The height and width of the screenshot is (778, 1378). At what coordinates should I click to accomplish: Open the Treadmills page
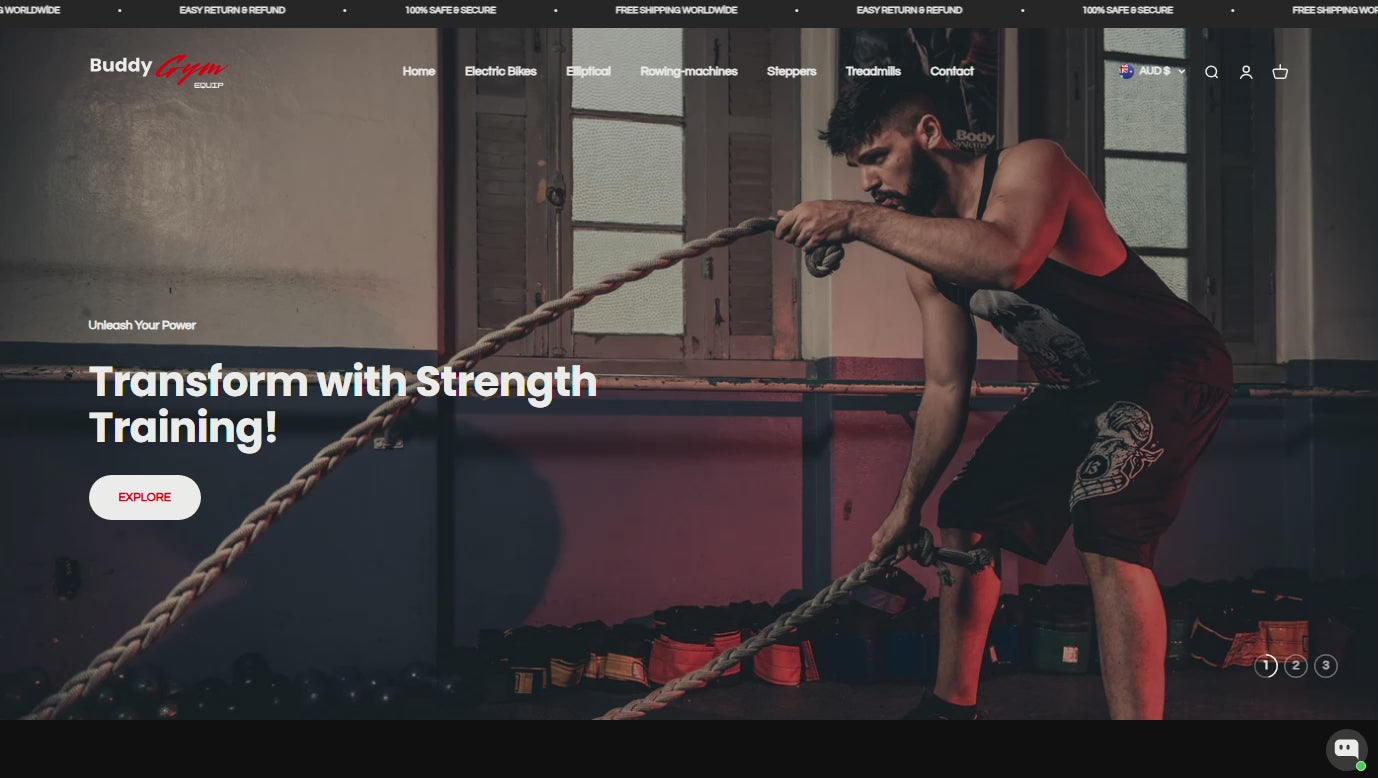point(873,71)
